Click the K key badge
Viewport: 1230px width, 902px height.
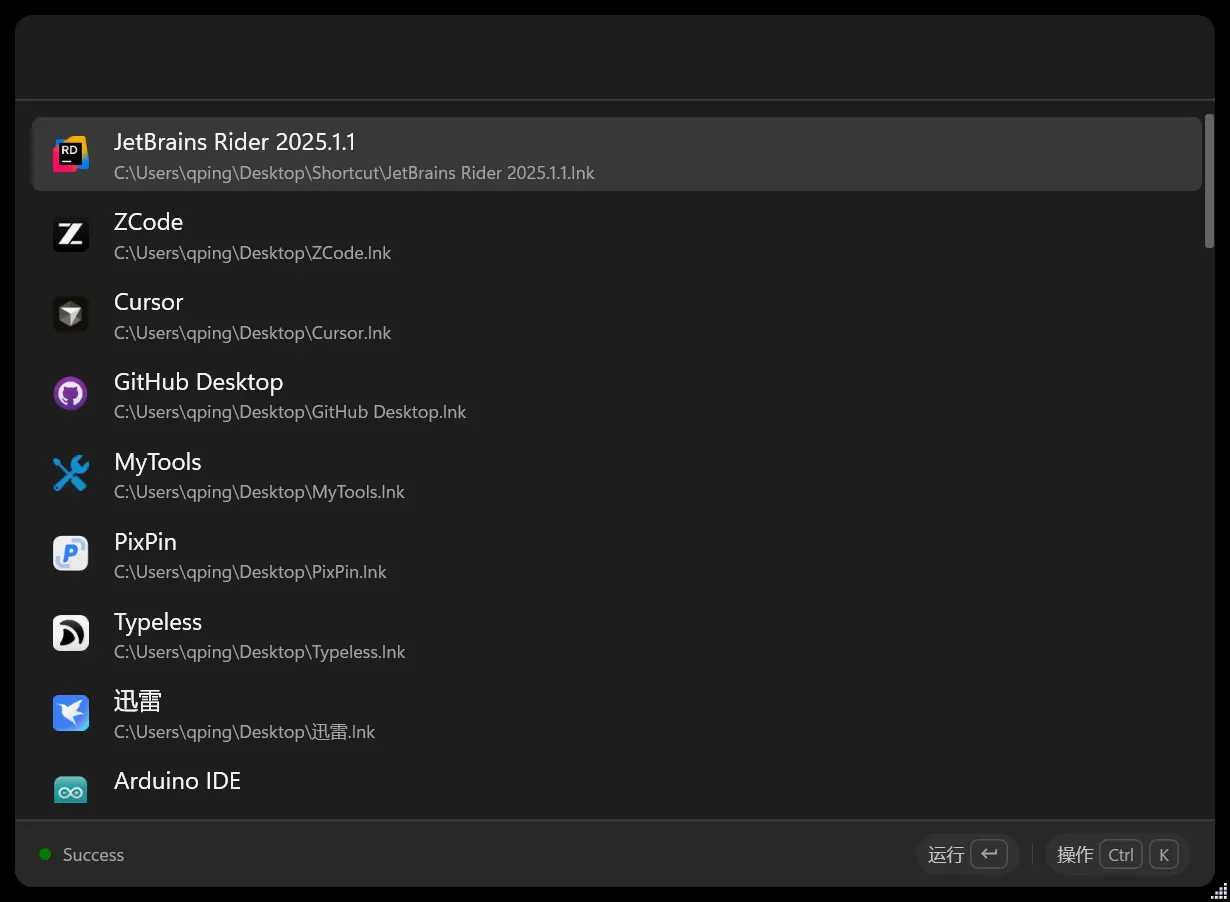(1164, 855)
